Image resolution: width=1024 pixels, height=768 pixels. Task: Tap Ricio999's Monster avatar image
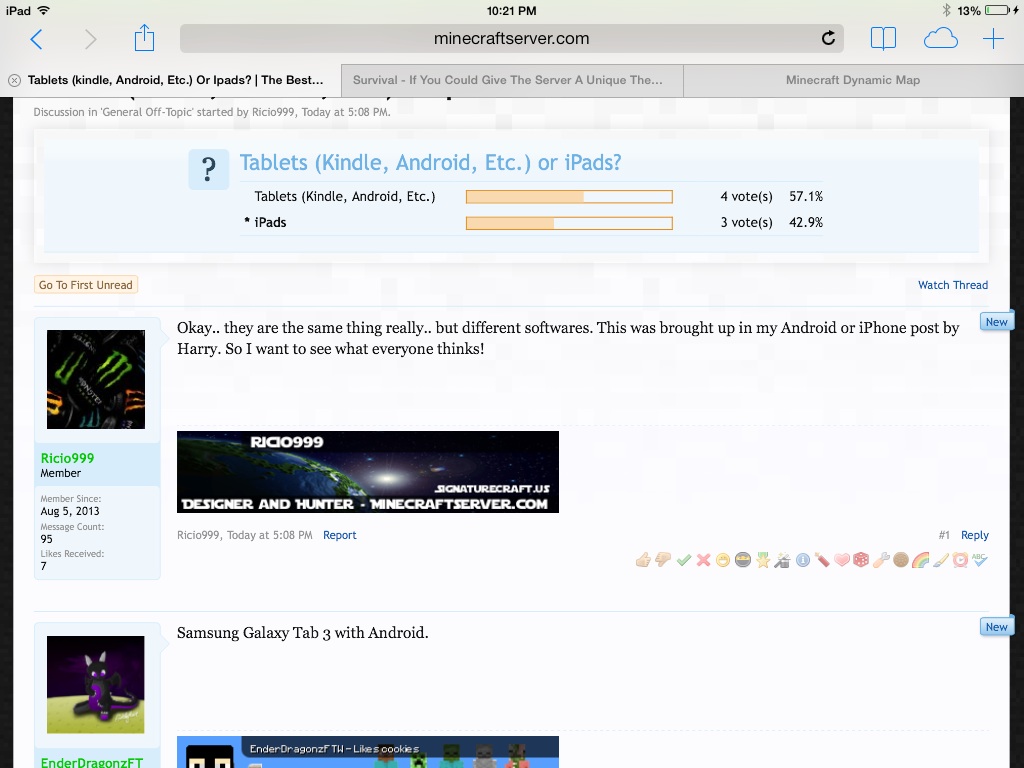96,379
